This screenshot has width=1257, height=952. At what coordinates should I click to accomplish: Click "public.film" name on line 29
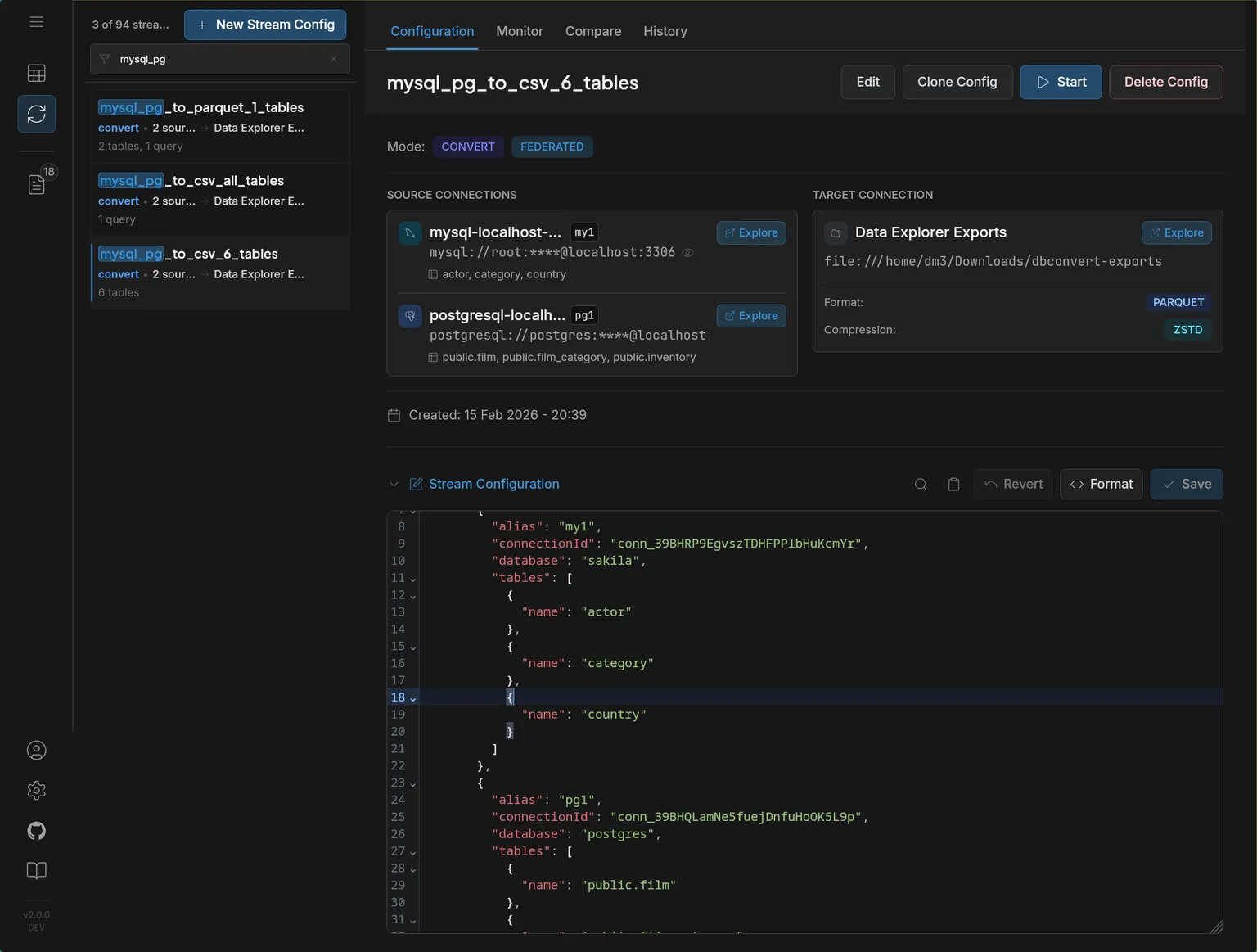click(628, 885)
